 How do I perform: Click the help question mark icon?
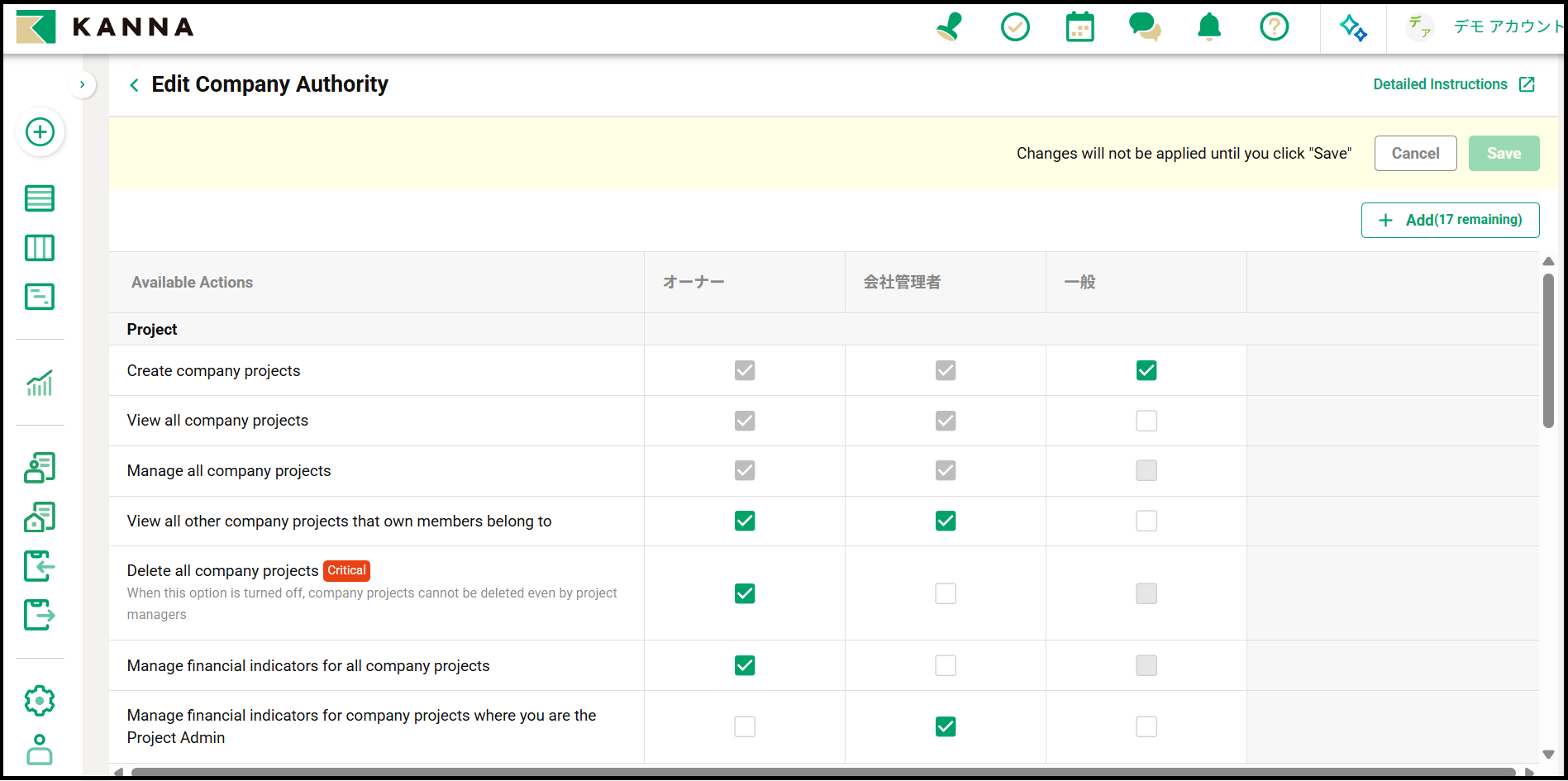click(1274, 27)
